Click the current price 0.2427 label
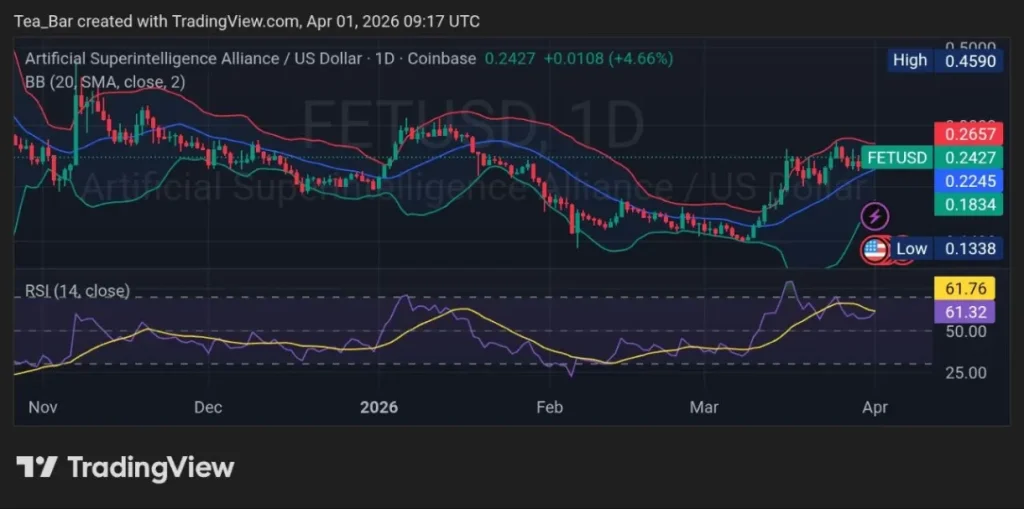Screen dimensions: 1024x509 click(x=967, y=158)
